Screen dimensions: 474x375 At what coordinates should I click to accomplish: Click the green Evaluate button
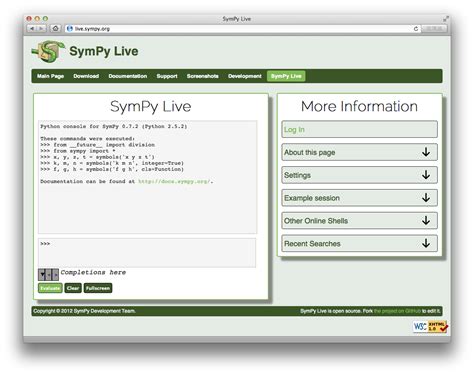click(50, 288)
